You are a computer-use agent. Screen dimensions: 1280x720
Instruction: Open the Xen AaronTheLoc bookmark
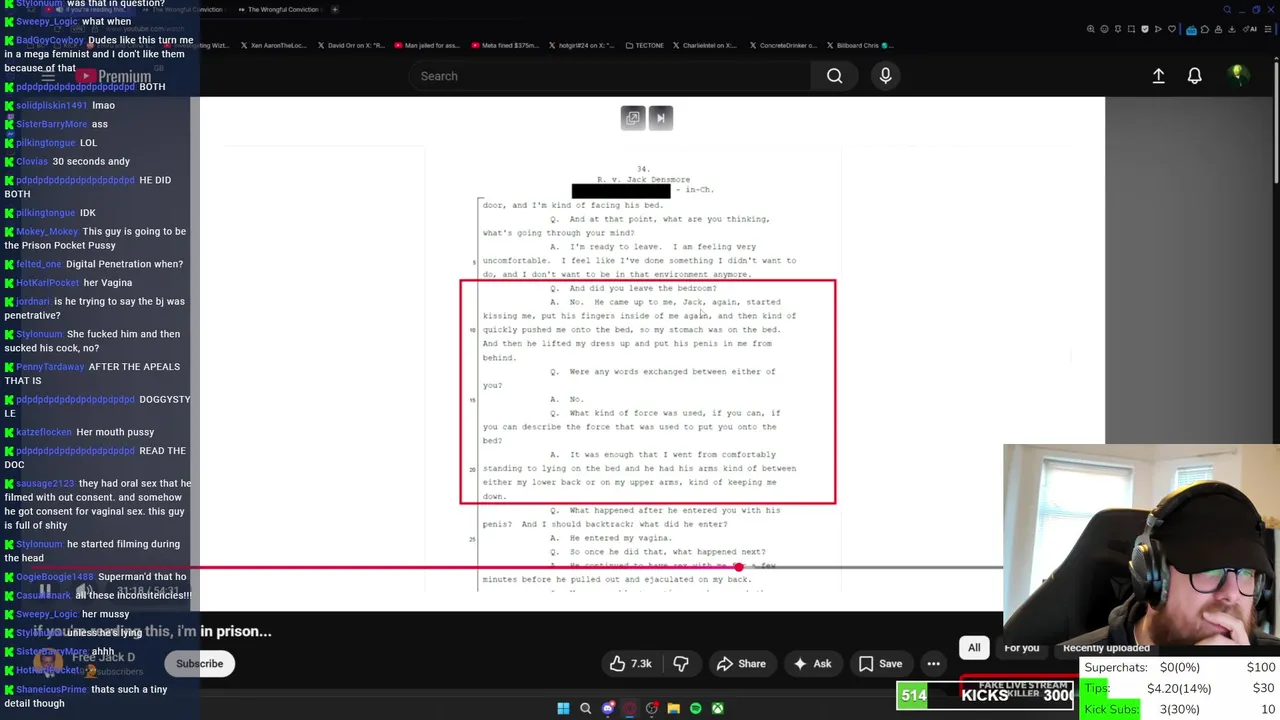(273, 45)
